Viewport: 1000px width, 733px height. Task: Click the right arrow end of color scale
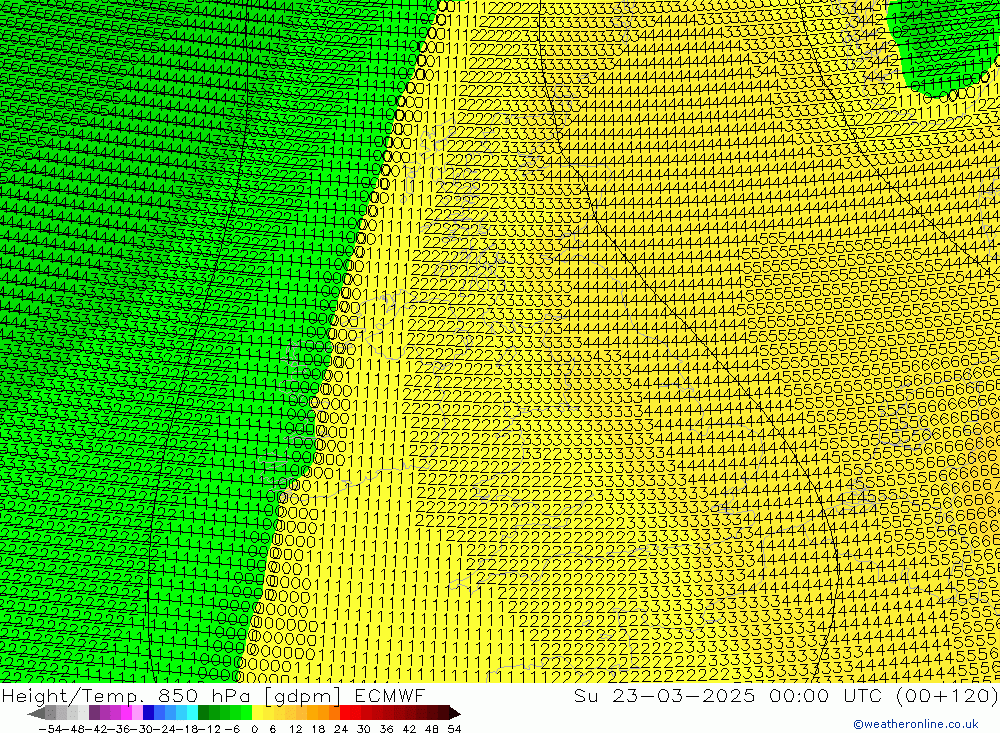[455, 713]
